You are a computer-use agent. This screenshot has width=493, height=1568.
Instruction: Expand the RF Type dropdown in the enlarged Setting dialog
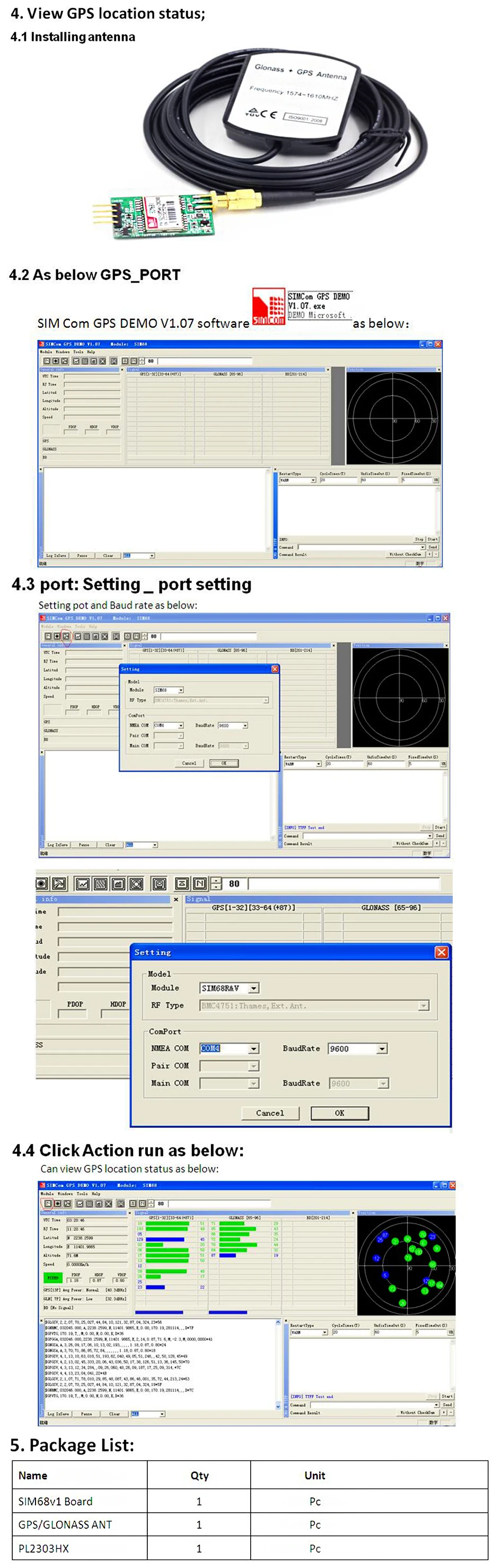pyautogui.click(x=424, y=1005)
